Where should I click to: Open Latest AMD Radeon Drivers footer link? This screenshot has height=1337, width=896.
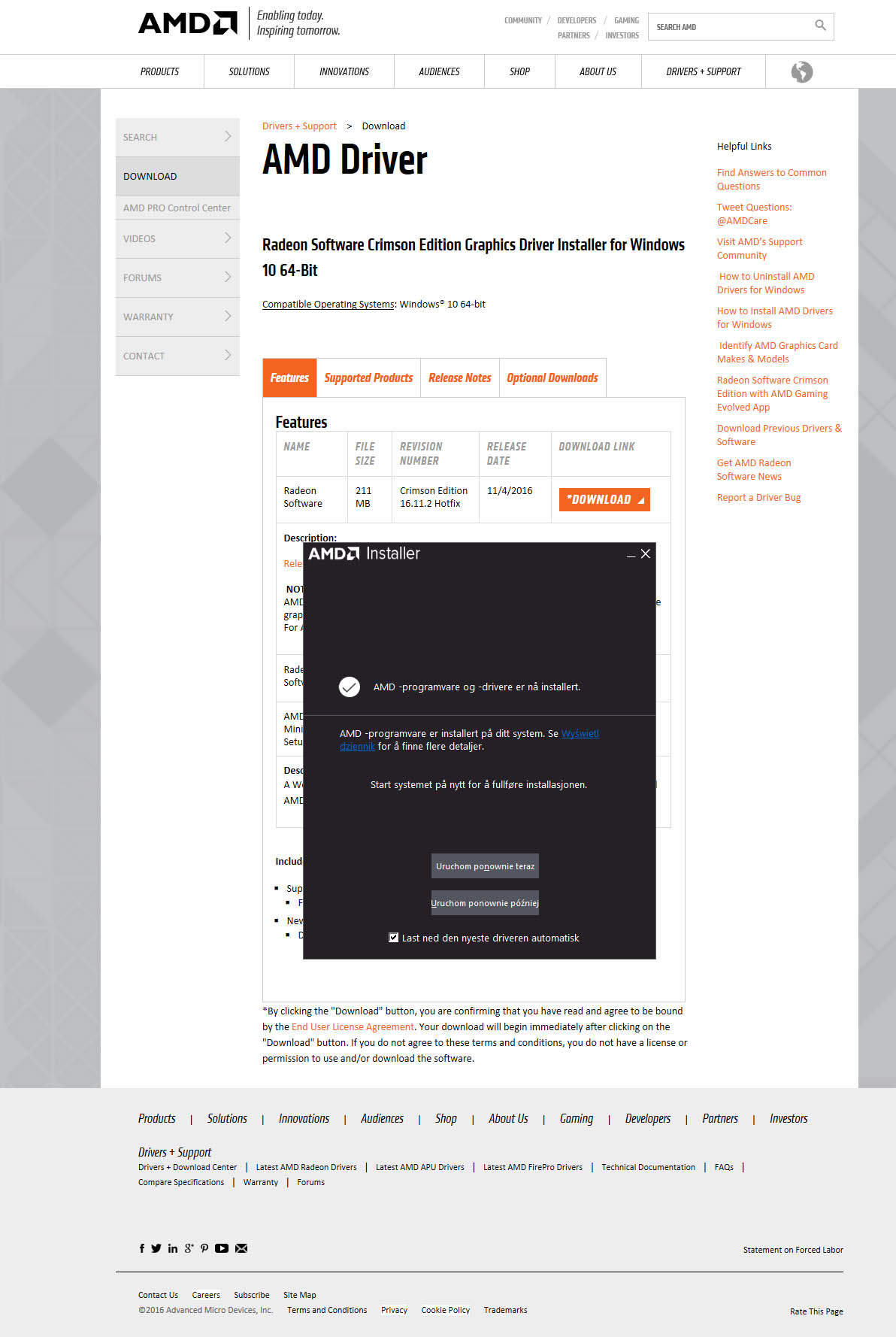pos(306,1167)
